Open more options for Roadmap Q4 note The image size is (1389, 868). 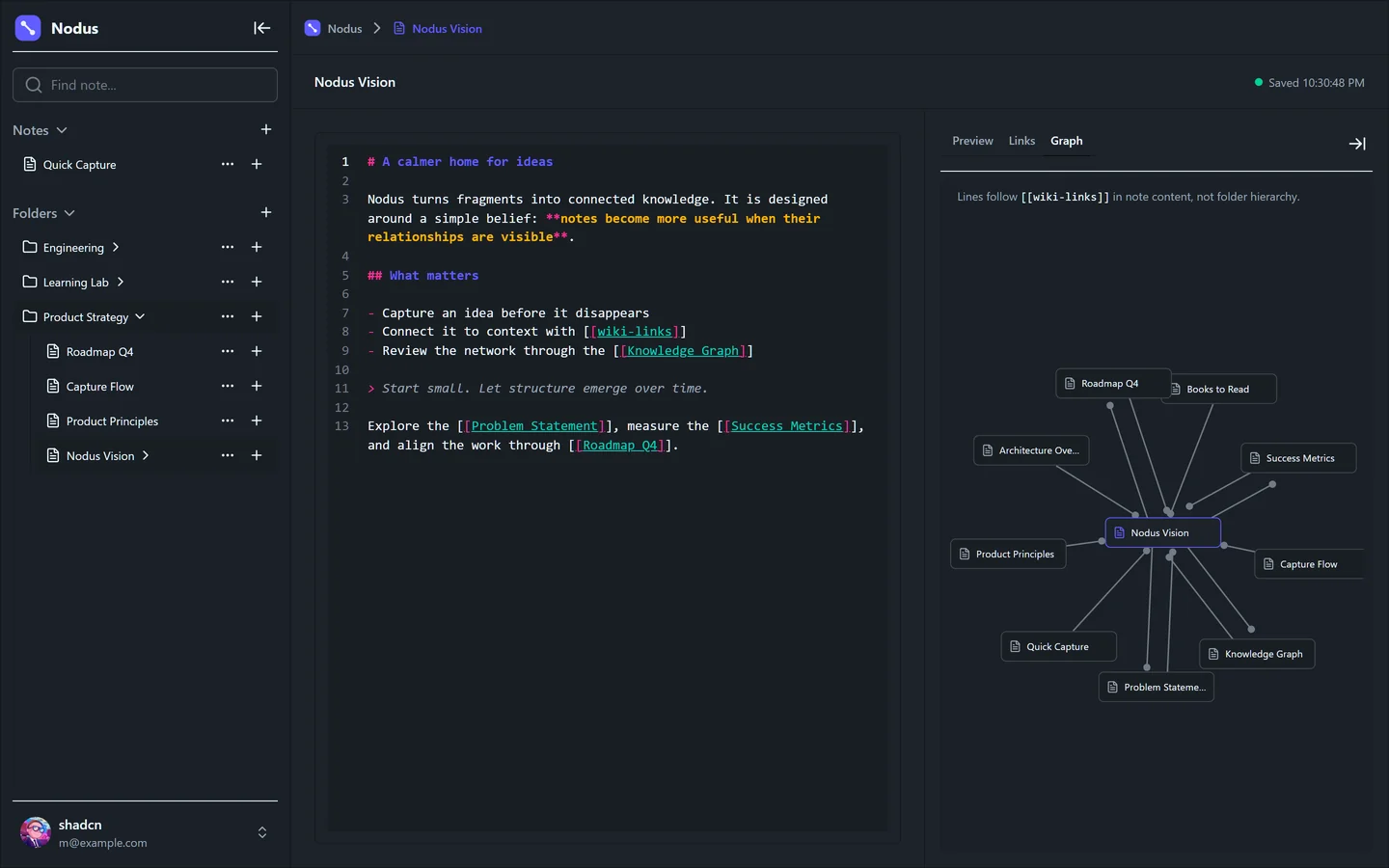[x=228, y=351]
